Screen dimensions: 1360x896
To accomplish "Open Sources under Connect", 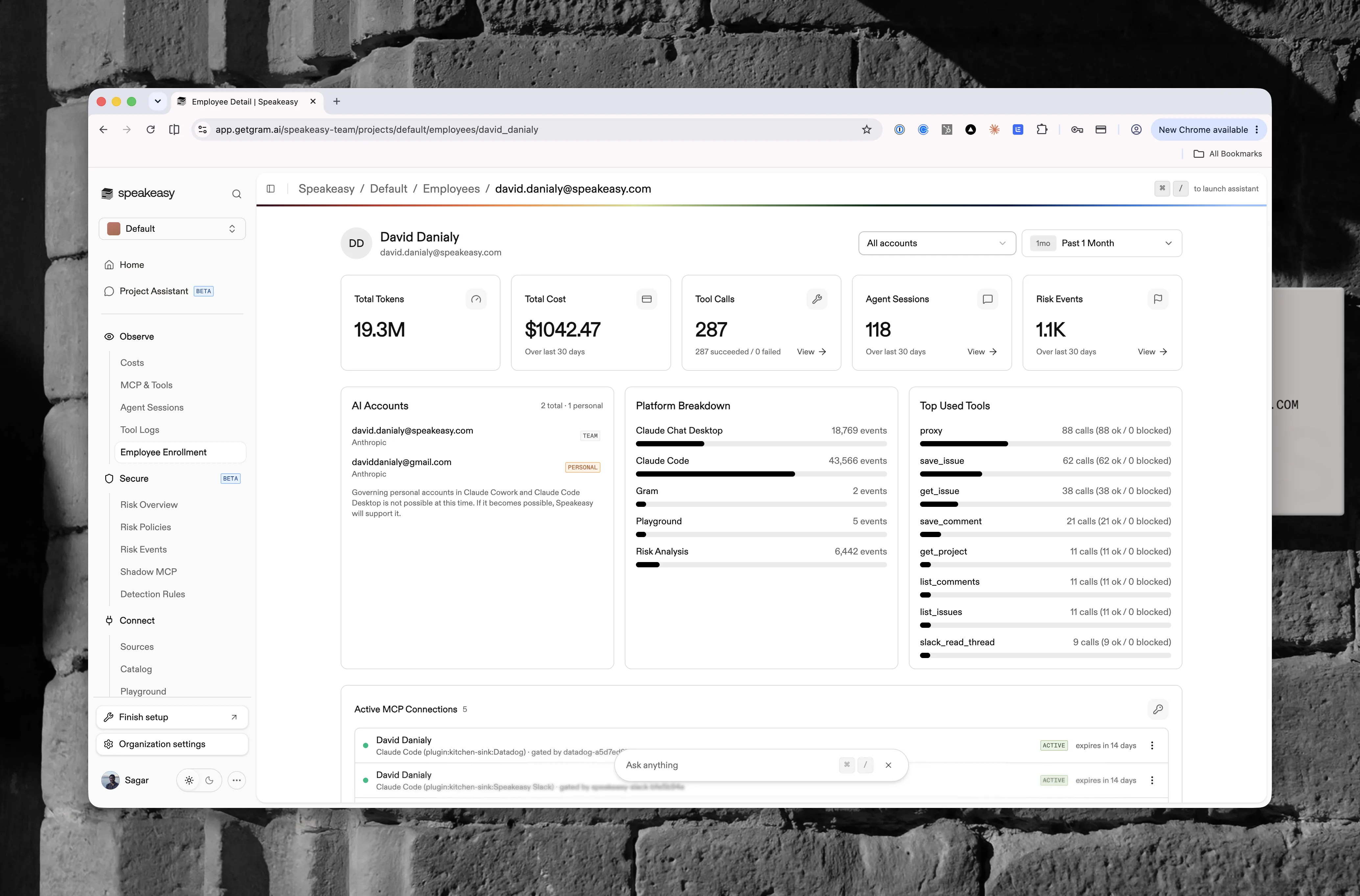I will [x=137, y=647].
